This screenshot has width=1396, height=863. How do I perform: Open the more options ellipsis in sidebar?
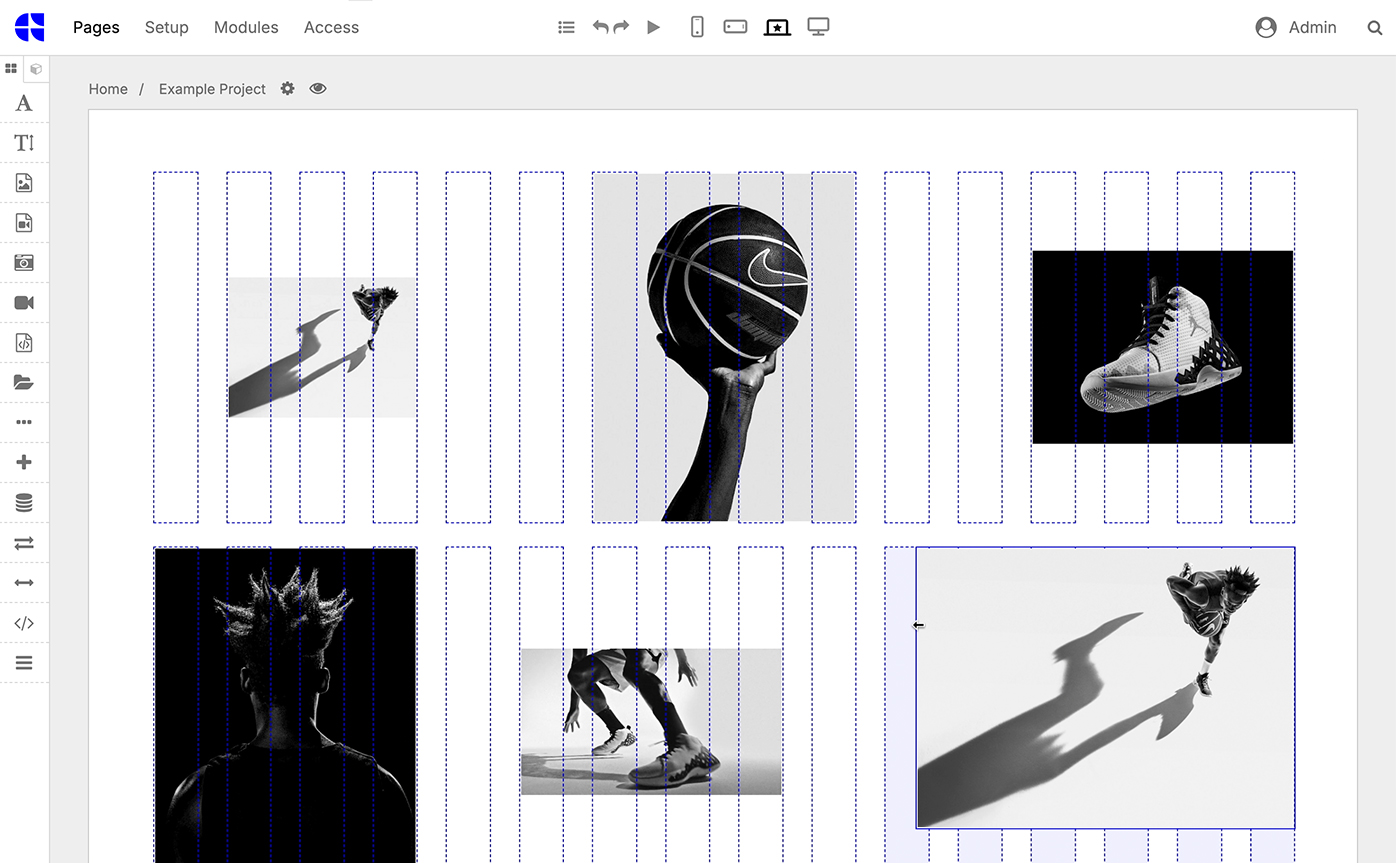pyautogui.click(x=24, y=422)
